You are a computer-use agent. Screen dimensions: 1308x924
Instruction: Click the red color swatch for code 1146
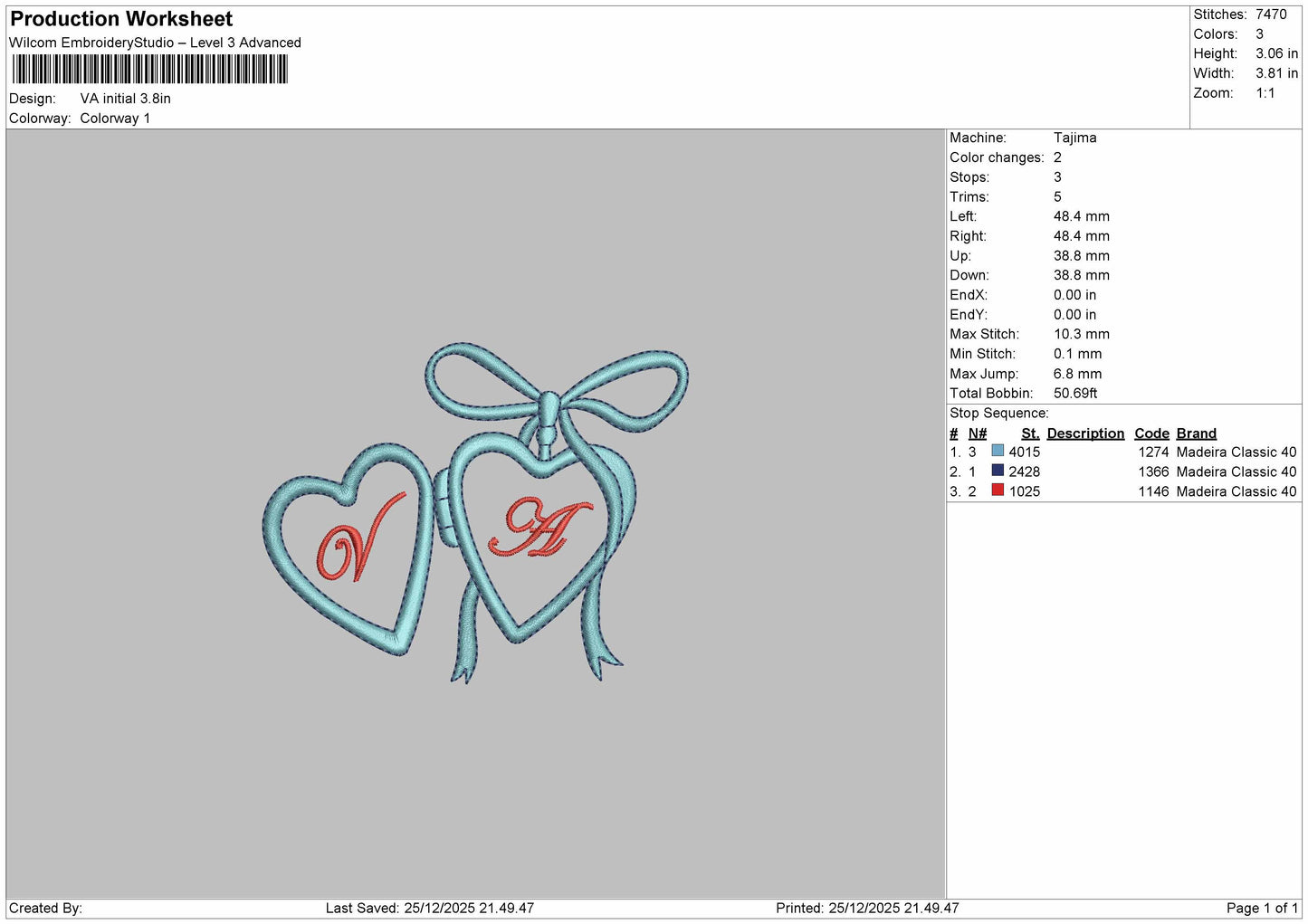point(998,491)
